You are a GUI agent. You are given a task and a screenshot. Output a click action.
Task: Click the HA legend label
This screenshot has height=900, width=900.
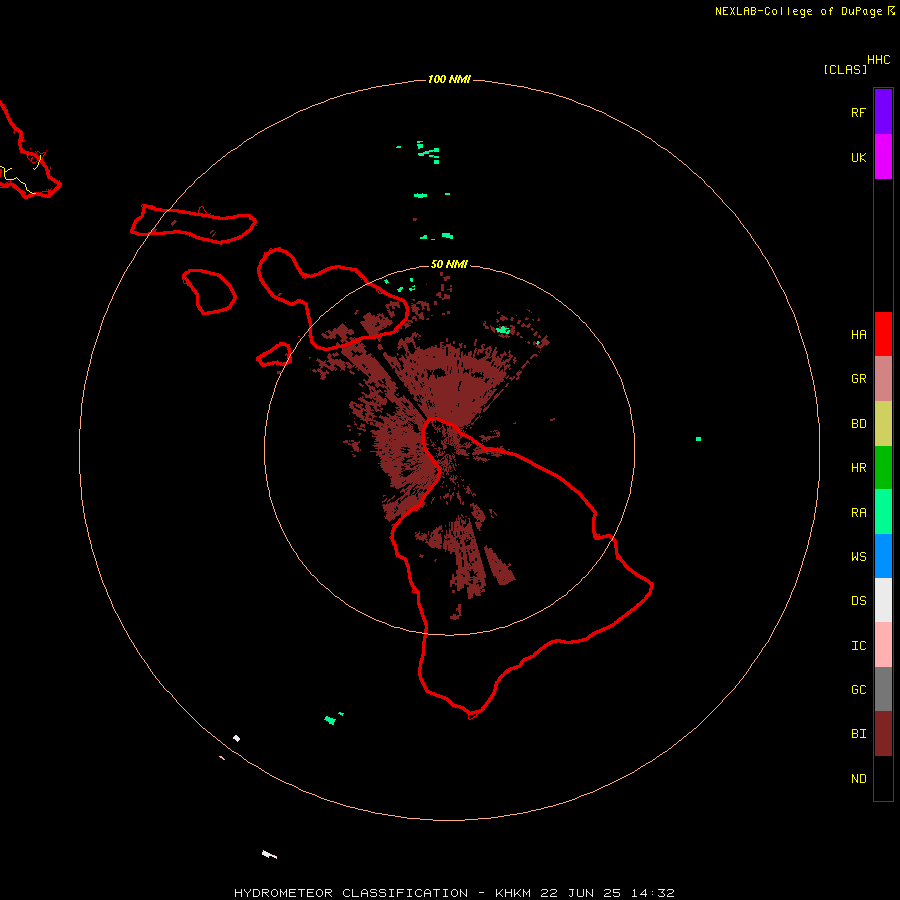click(858, 334)
